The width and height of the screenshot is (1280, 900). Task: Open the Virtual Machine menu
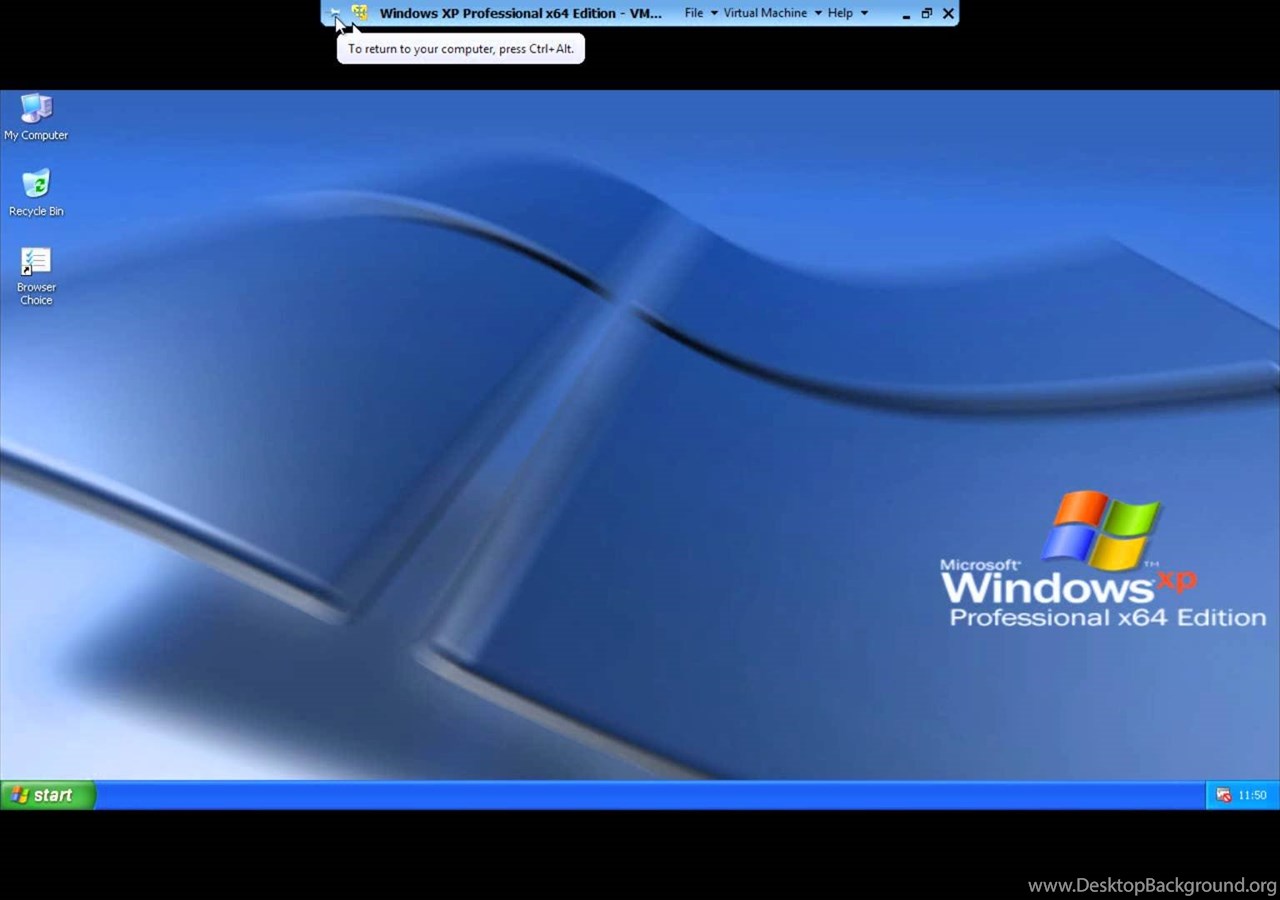[772, 13]
